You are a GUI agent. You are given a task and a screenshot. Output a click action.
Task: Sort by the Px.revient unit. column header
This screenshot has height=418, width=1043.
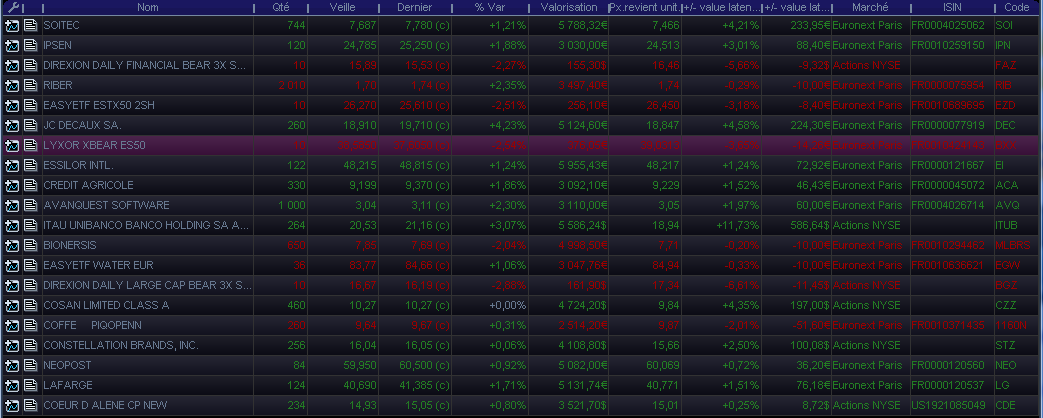pyautogui.click(x=645, y=7)
